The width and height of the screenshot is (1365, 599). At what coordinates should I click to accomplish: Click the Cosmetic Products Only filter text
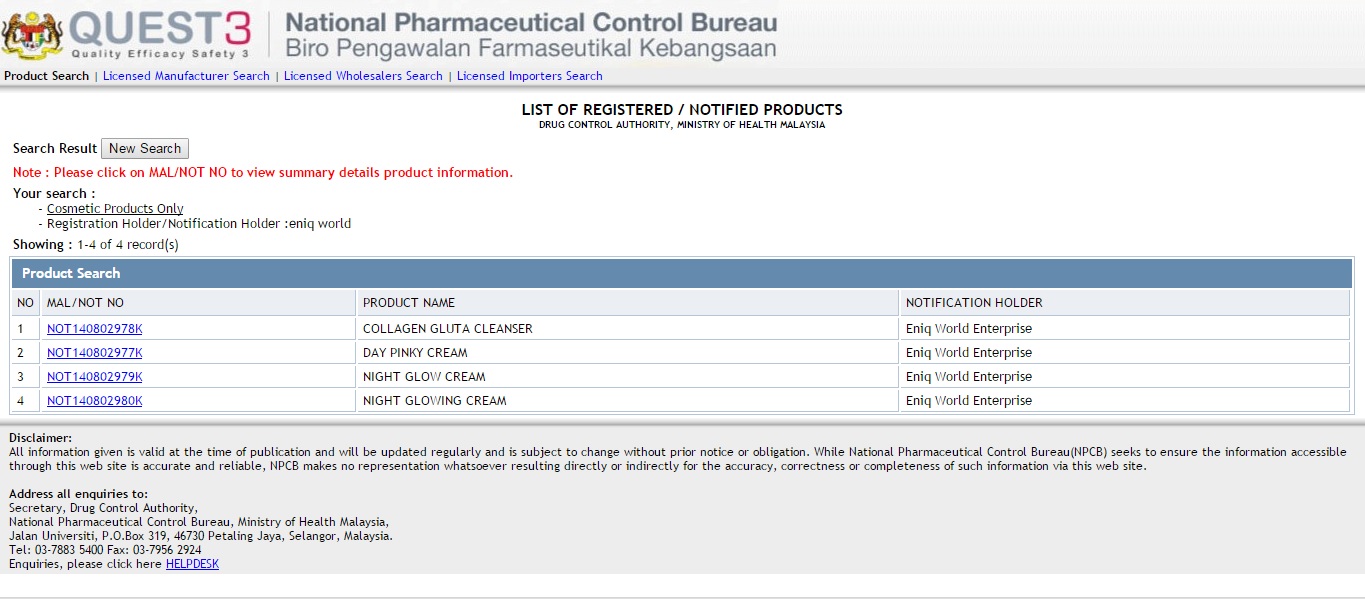coord(115,209)
